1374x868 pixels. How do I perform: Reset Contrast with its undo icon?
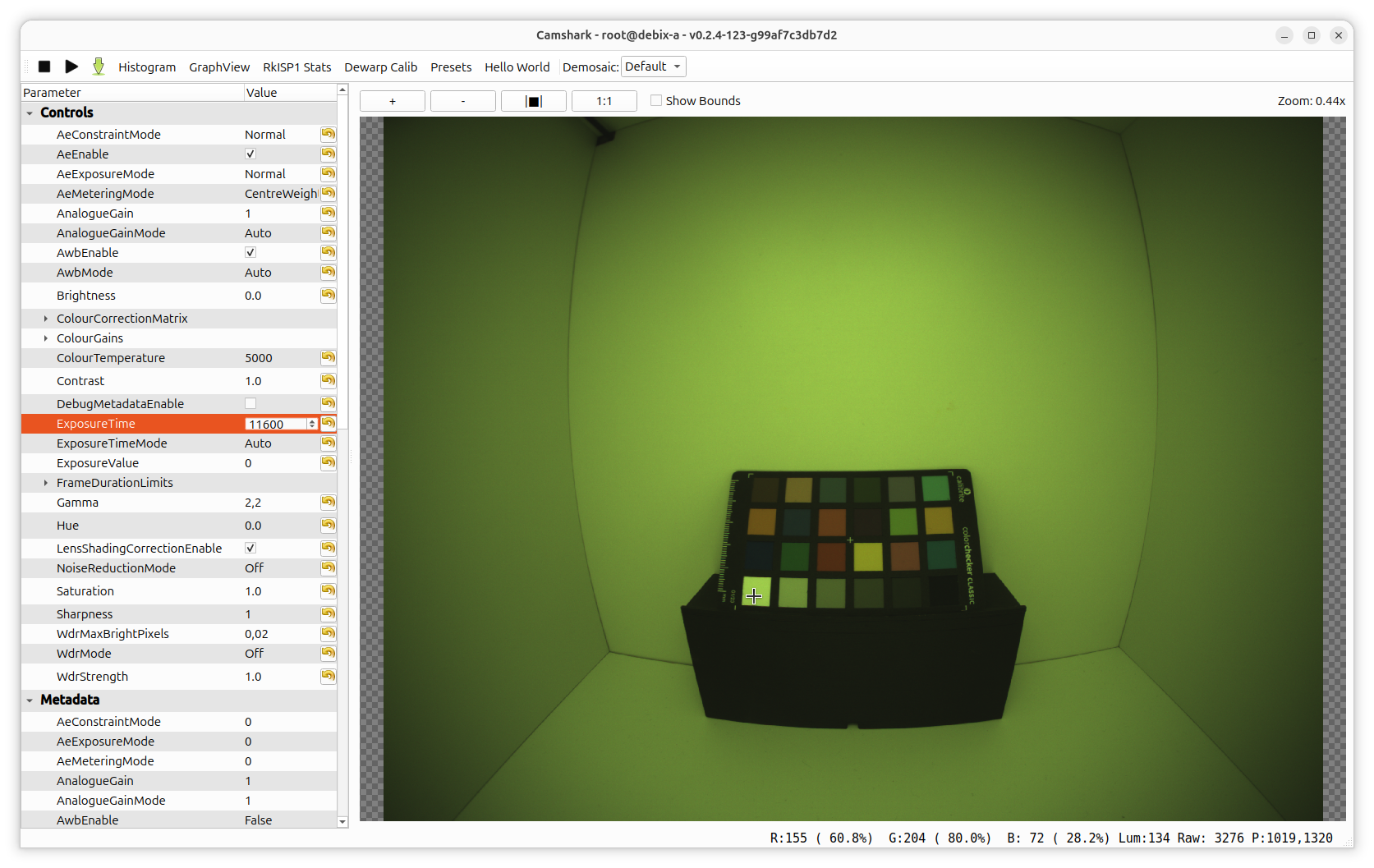pos(329,380)
